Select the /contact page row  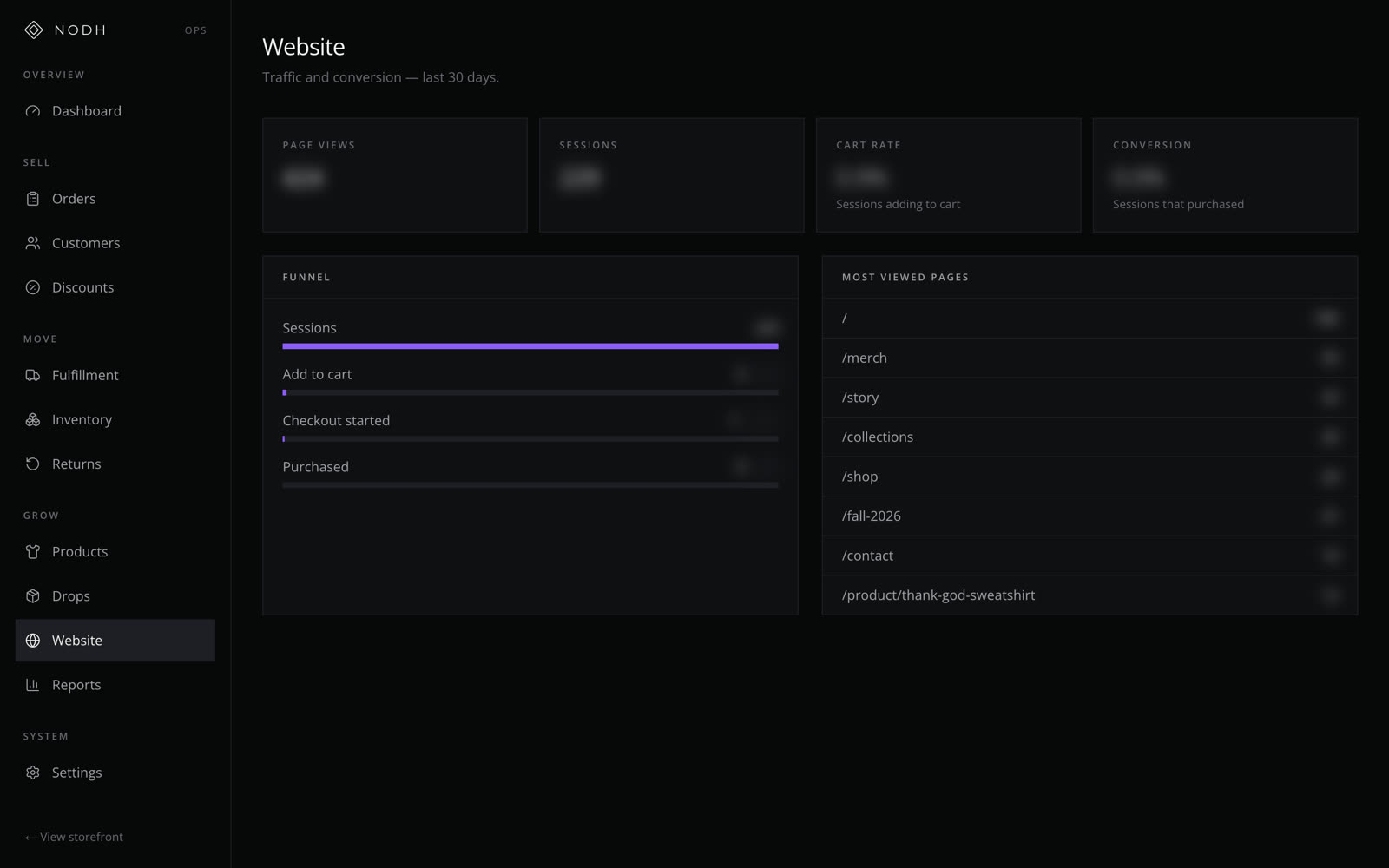(1089, 556)
